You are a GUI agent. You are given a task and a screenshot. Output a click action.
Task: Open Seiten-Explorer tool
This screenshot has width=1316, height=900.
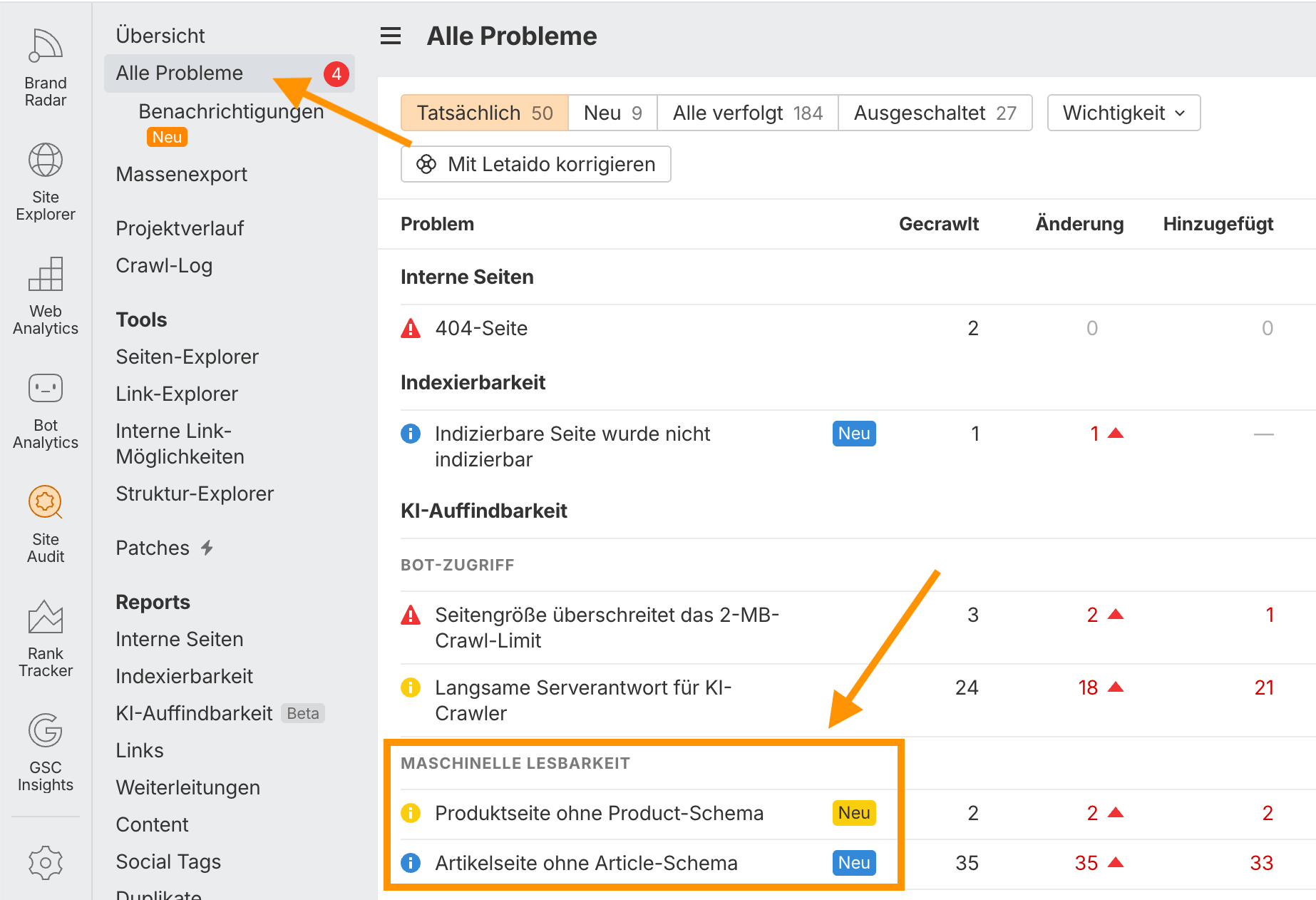pyautogui.click(x=187, y=357)
